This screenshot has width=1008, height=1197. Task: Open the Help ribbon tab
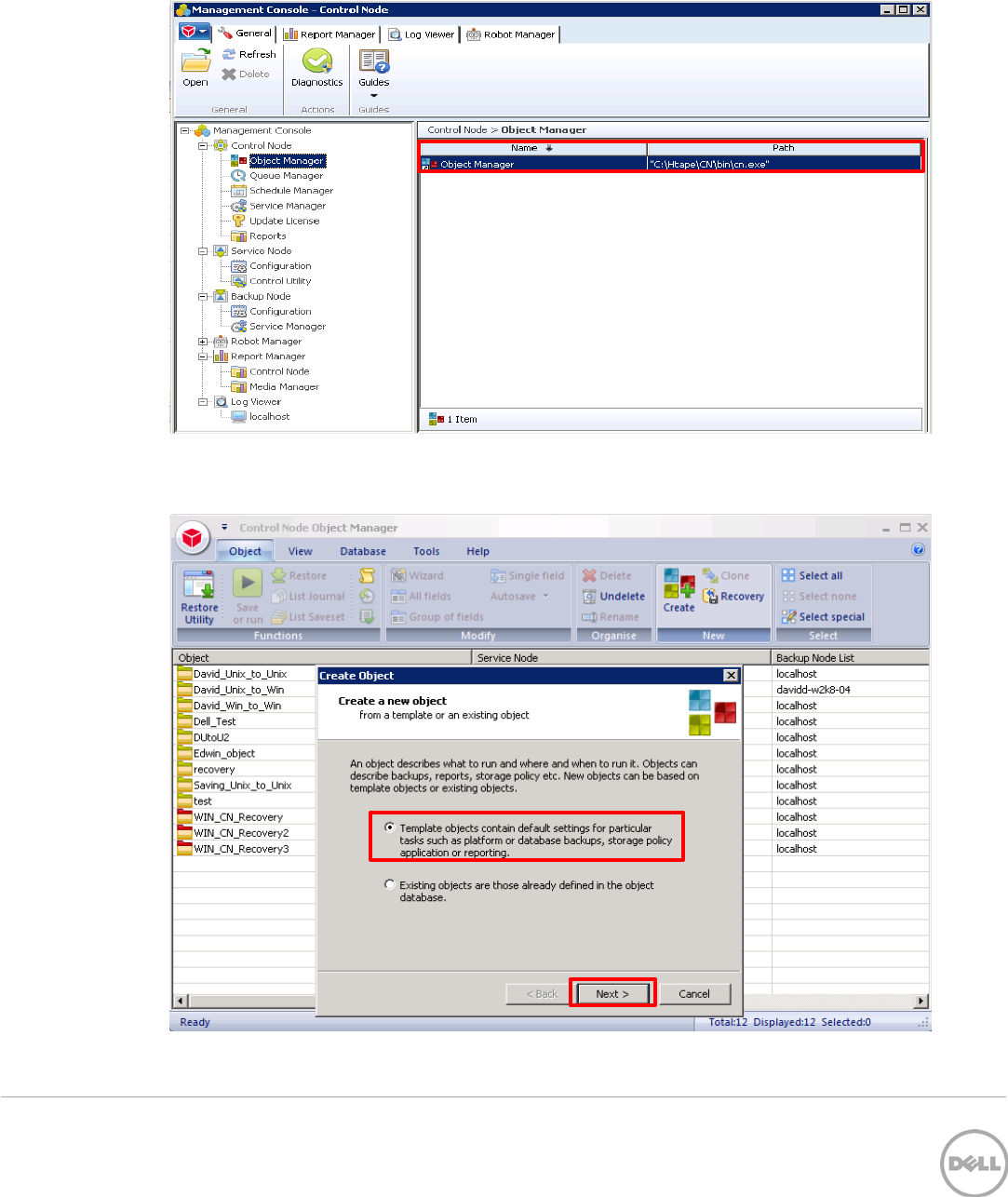[477, 551]
